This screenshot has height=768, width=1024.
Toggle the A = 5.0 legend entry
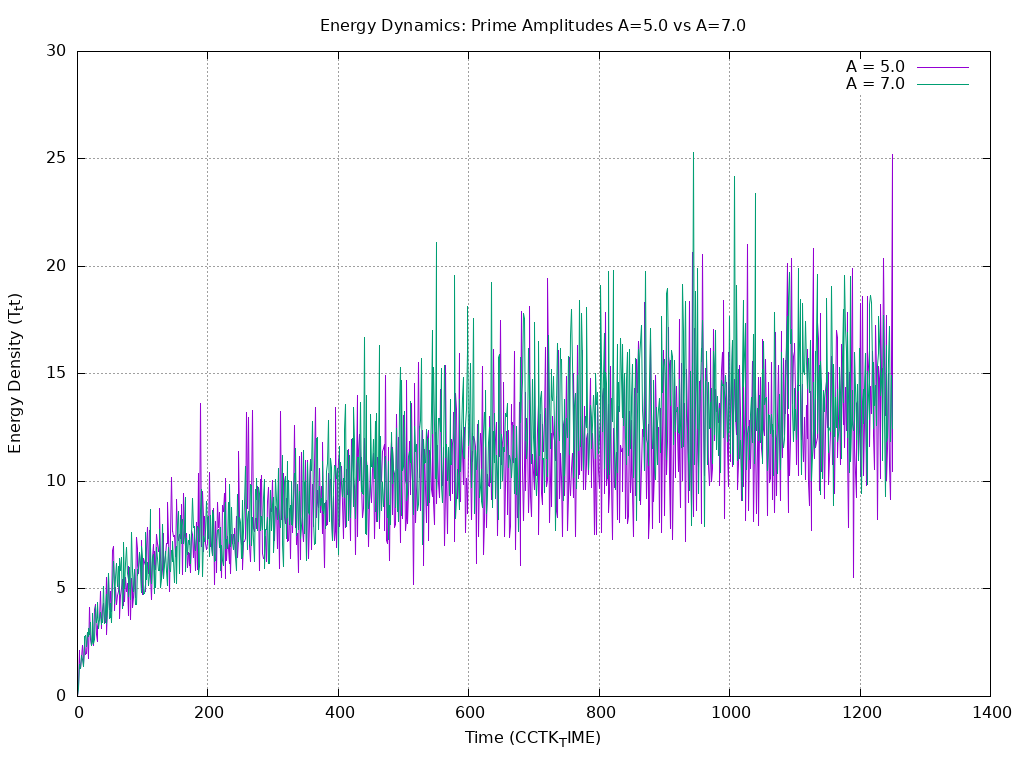[x=875, y=67]
